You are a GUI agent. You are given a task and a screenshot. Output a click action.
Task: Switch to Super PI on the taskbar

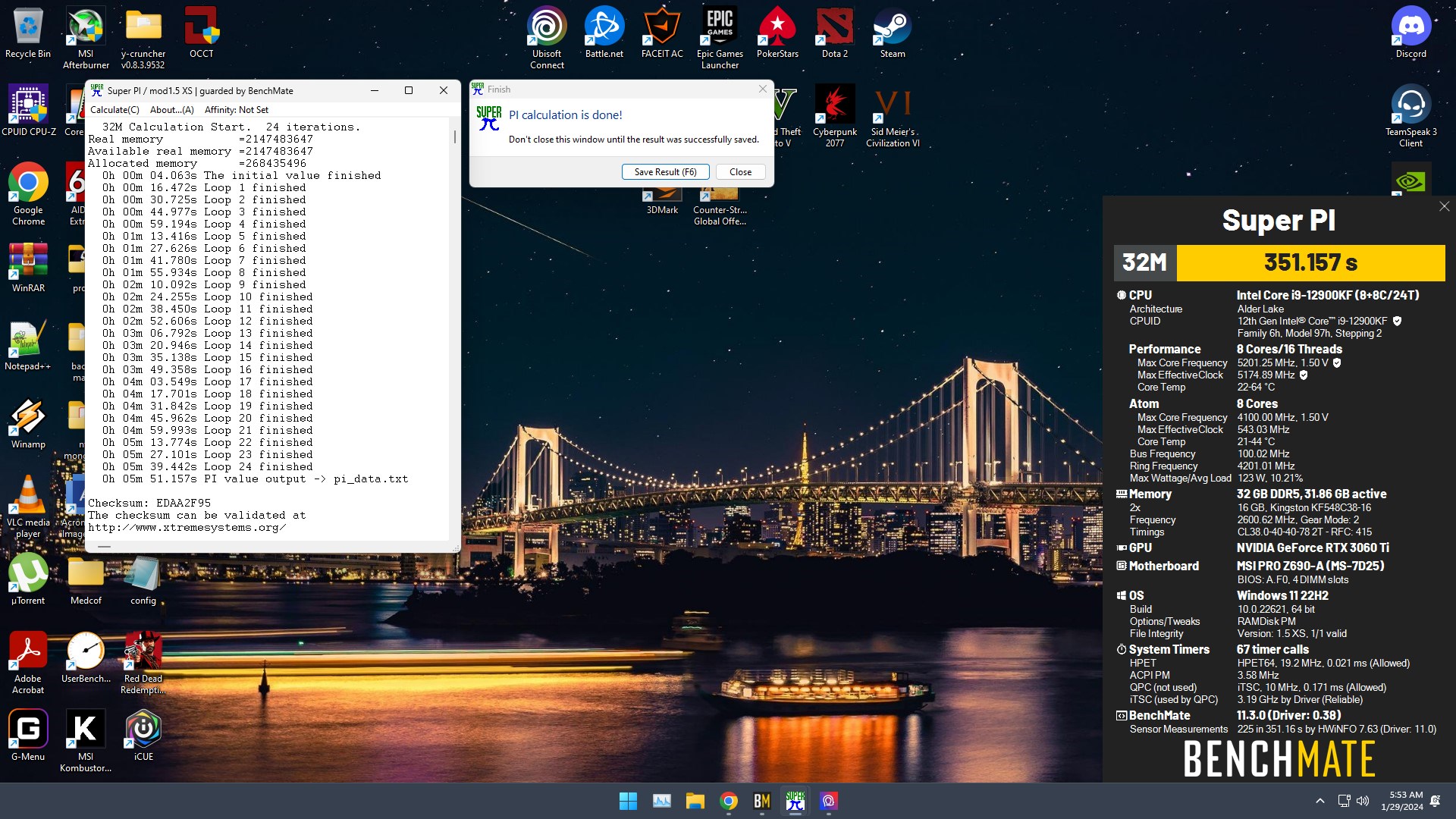click(x=795, y=801)
